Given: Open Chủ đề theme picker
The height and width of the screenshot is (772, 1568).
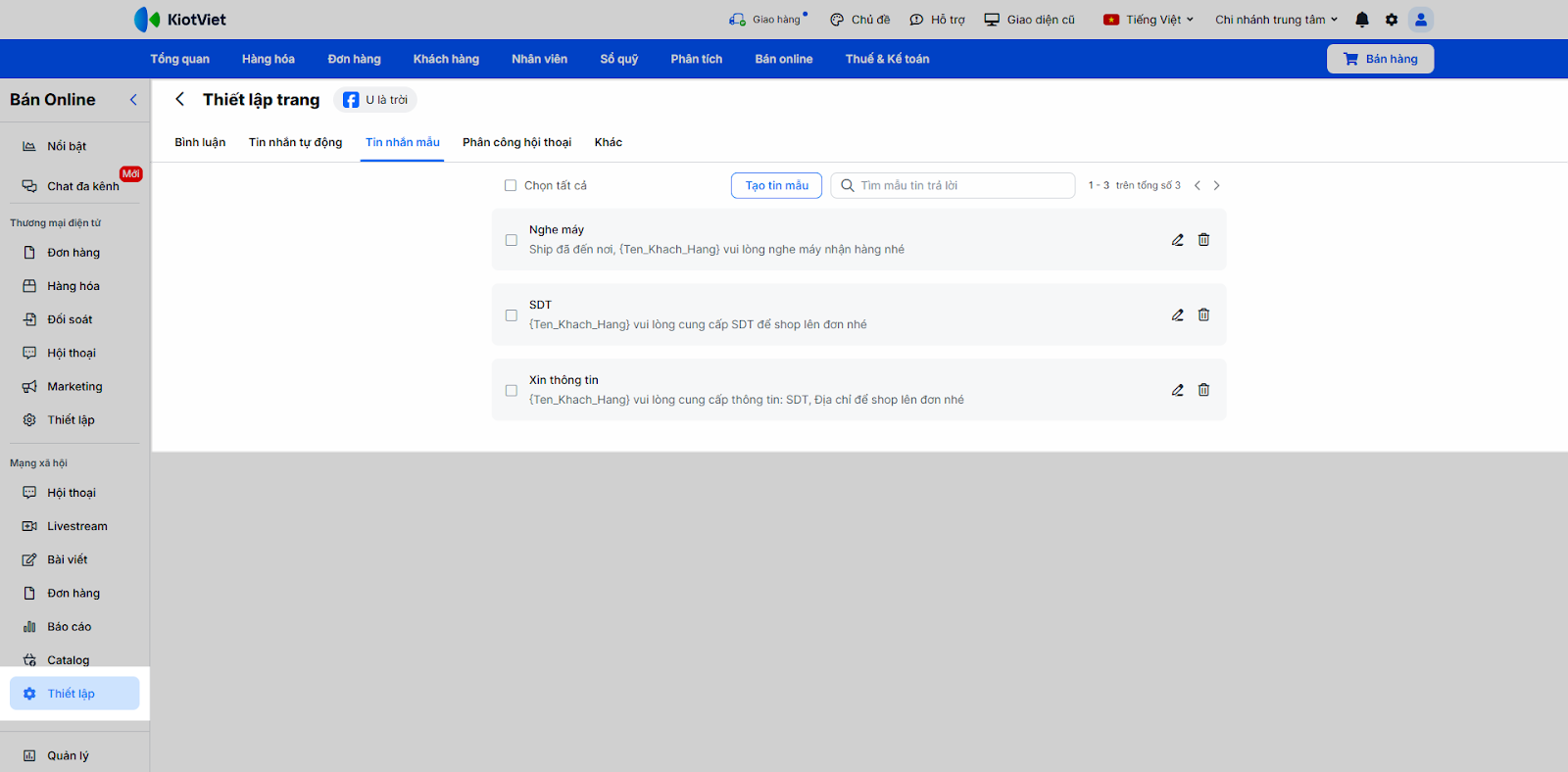Looking at the screenshot, I should click(x=860, y=20).
